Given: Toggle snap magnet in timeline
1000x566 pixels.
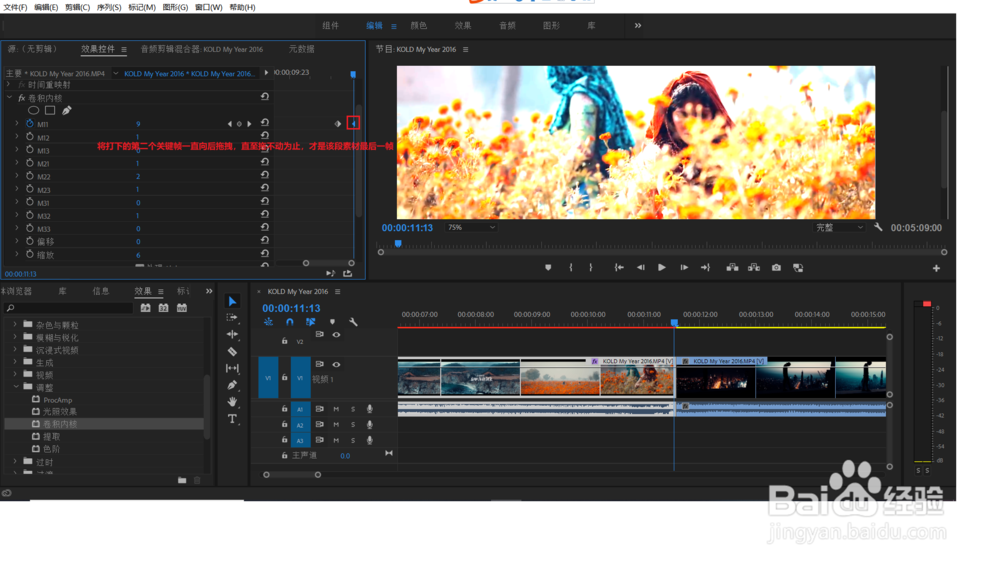Looking at the screenshot, I should click(x=290, y=322).
